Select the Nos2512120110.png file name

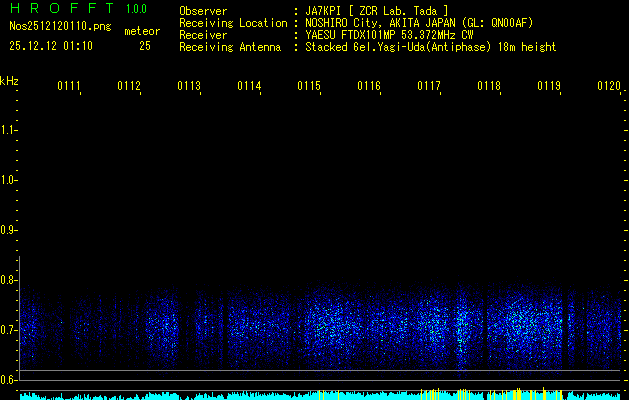coord(61,27)
